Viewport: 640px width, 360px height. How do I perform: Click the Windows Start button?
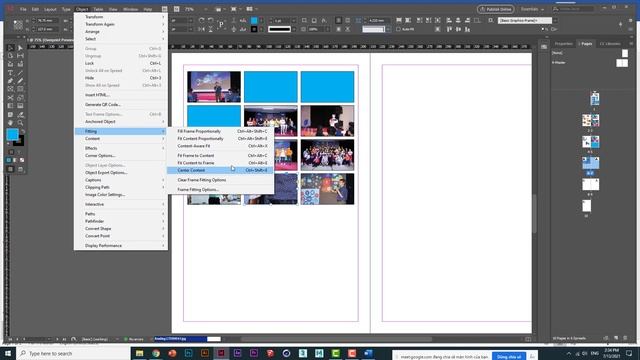(x=7, y=353)
